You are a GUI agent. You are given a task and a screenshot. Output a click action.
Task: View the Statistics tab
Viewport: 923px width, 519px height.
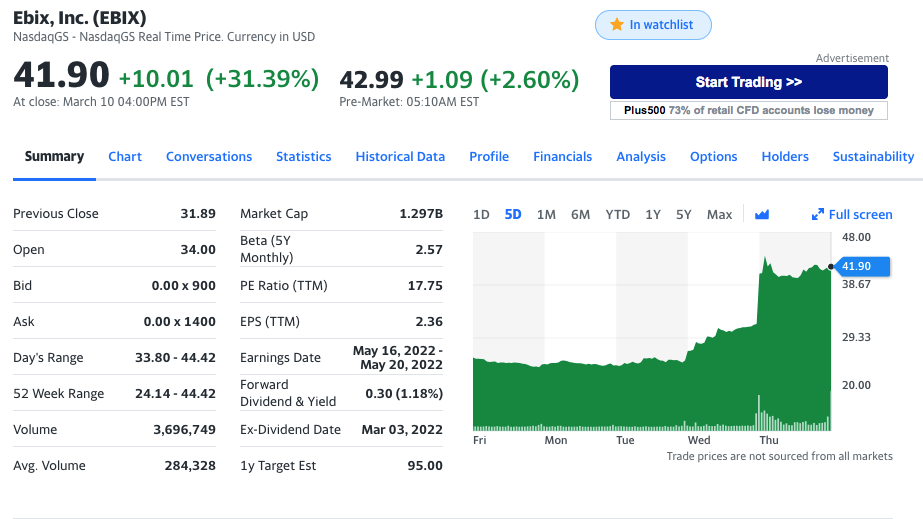[x=303, y=156]
